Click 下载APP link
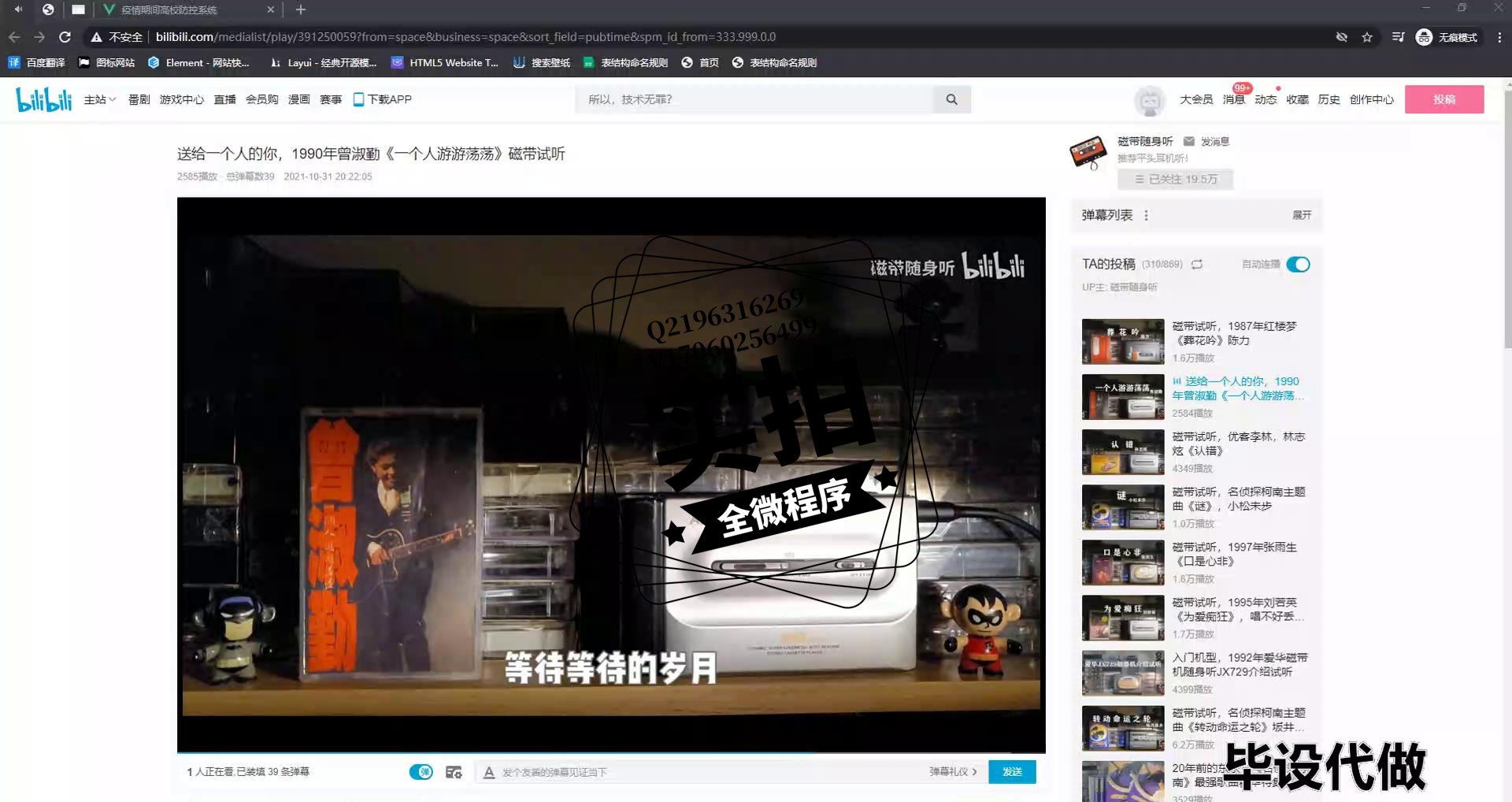Image resolution: width=1512 pixels, height=802 pixels. click(383, 99)
